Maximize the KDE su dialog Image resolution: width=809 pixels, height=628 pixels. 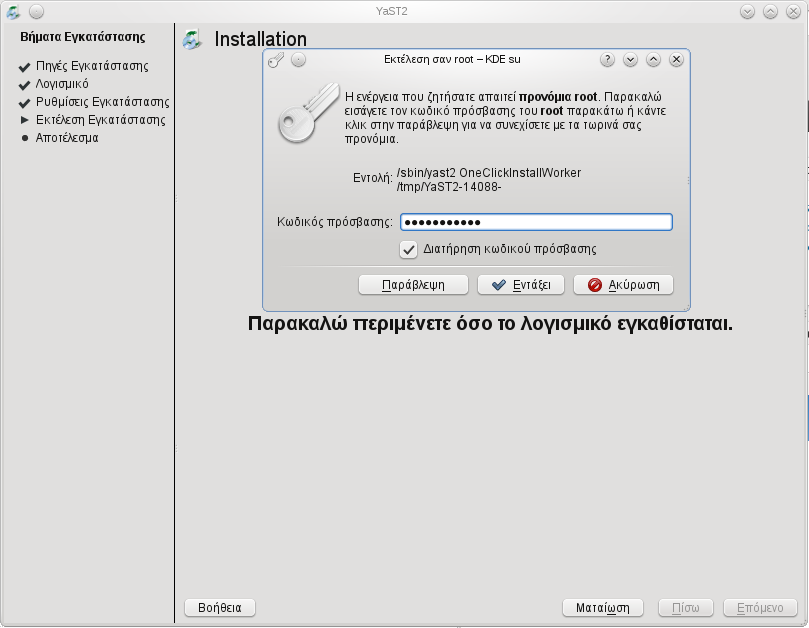click(x=653, y=60)
